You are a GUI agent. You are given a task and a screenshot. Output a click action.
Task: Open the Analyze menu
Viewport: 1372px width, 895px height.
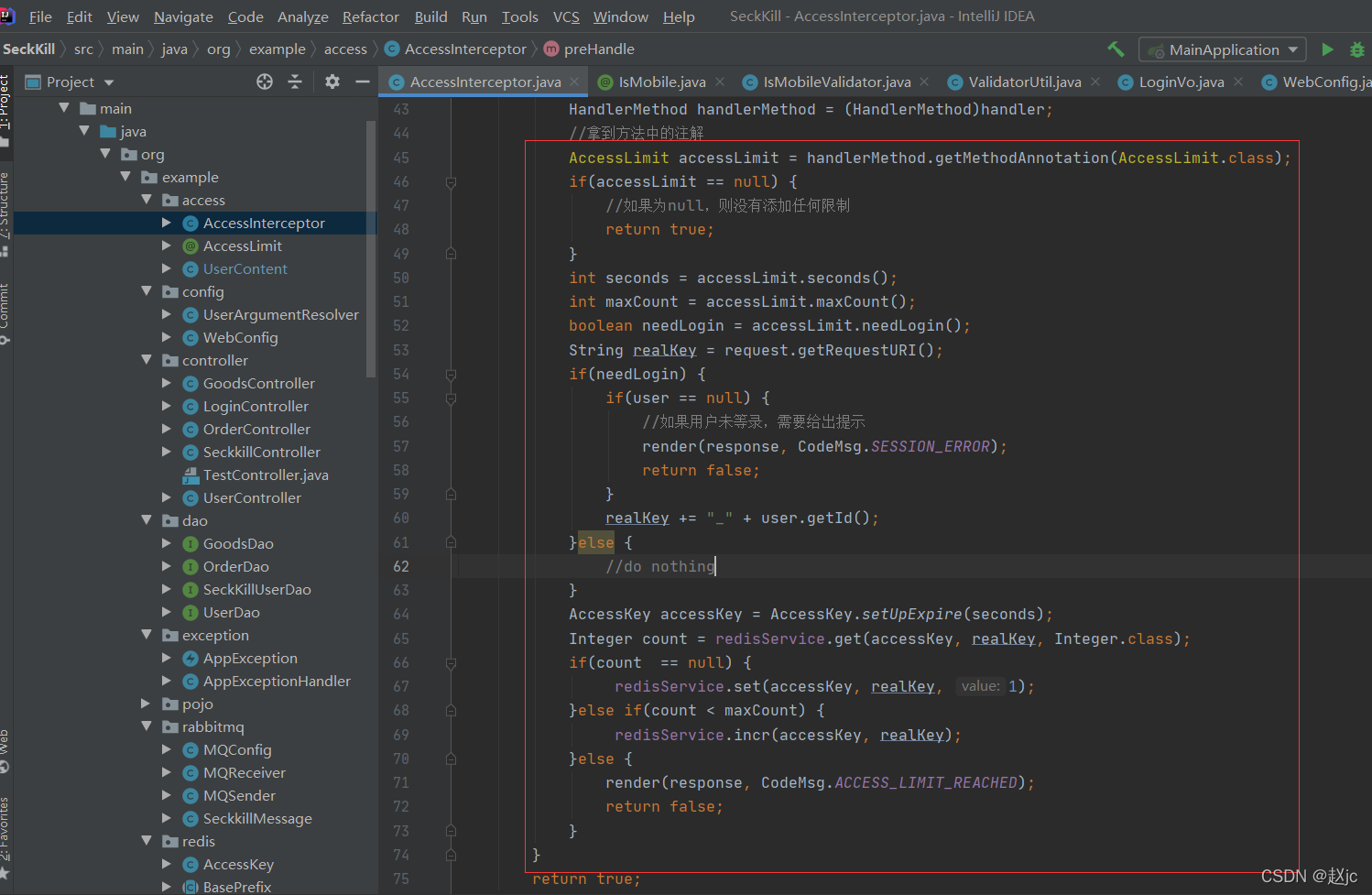pos(303,16)
